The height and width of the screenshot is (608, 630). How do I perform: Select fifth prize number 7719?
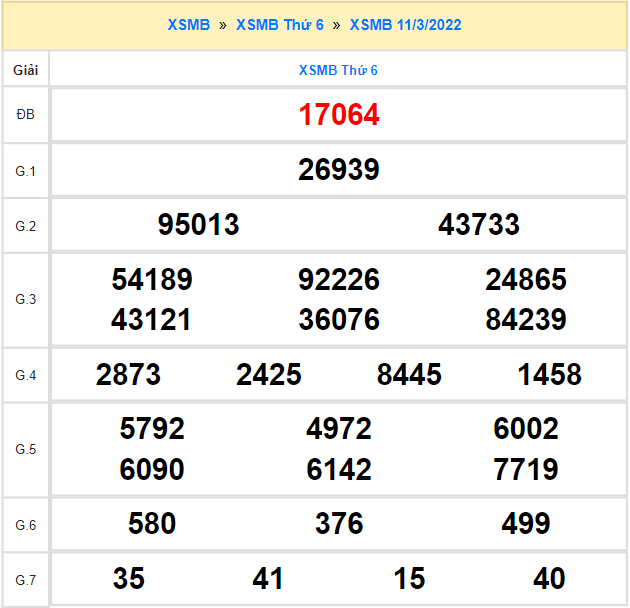point(526,469)
